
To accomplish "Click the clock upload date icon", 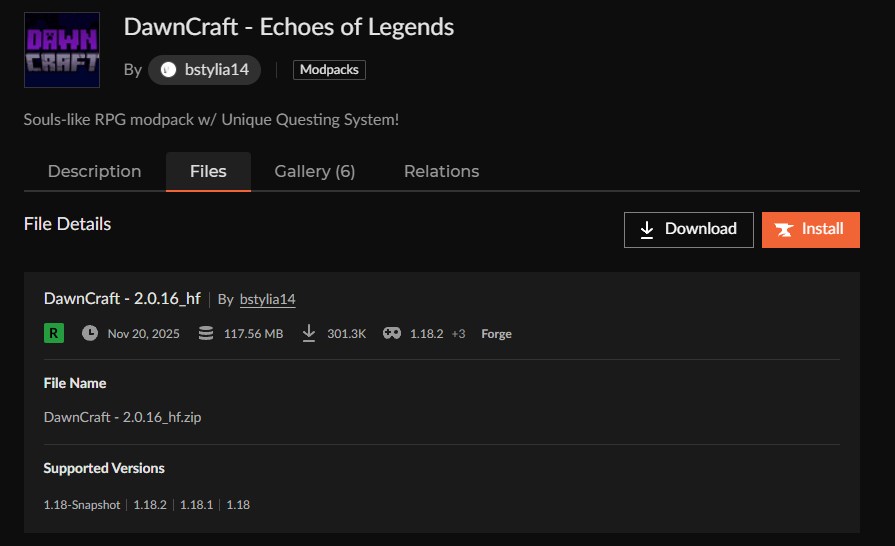I will click(90, 333).
